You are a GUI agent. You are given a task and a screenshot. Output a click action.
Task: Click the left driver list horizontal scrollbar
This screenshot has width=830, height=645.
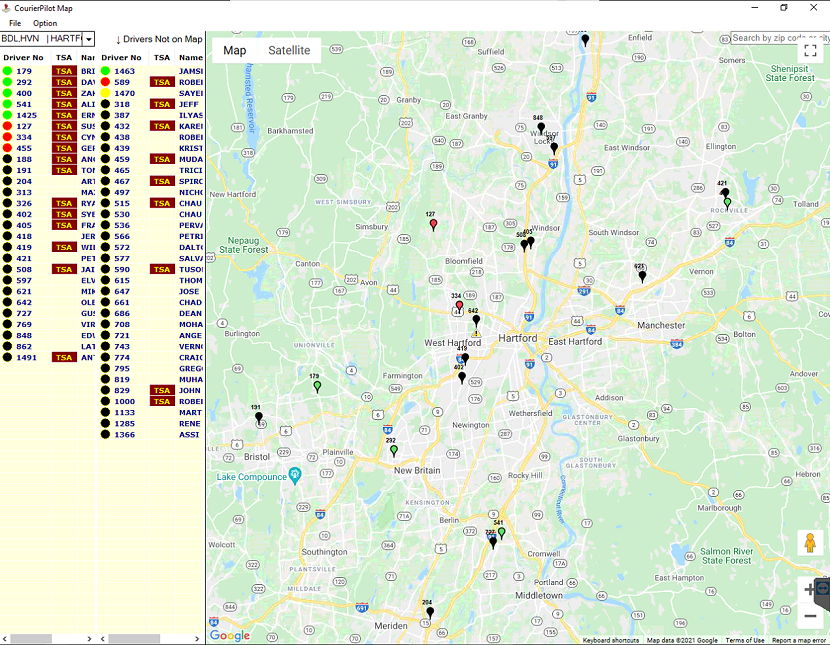tap(48, 639)
